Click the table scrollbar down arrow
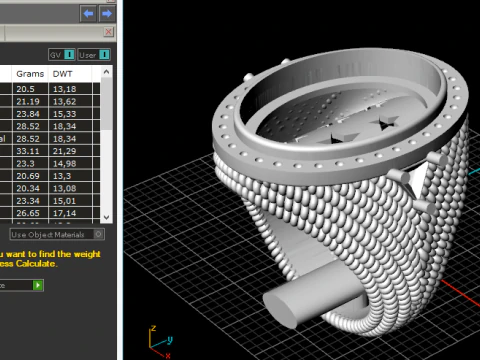480x360 pixels. [106, 218]
